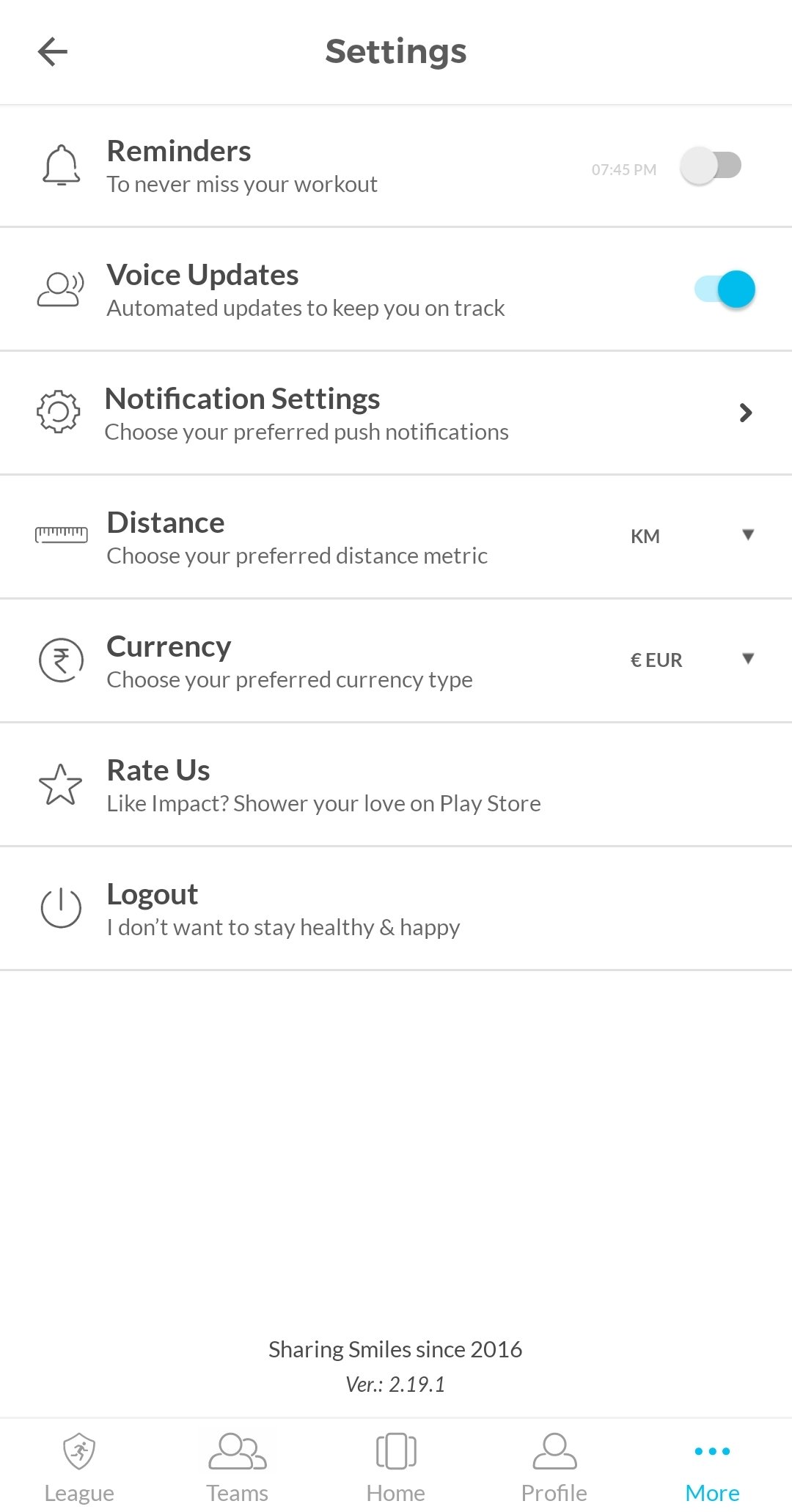Go to the Teams tab
The image size is (792, 1512).
click(x=237, y=1467)
